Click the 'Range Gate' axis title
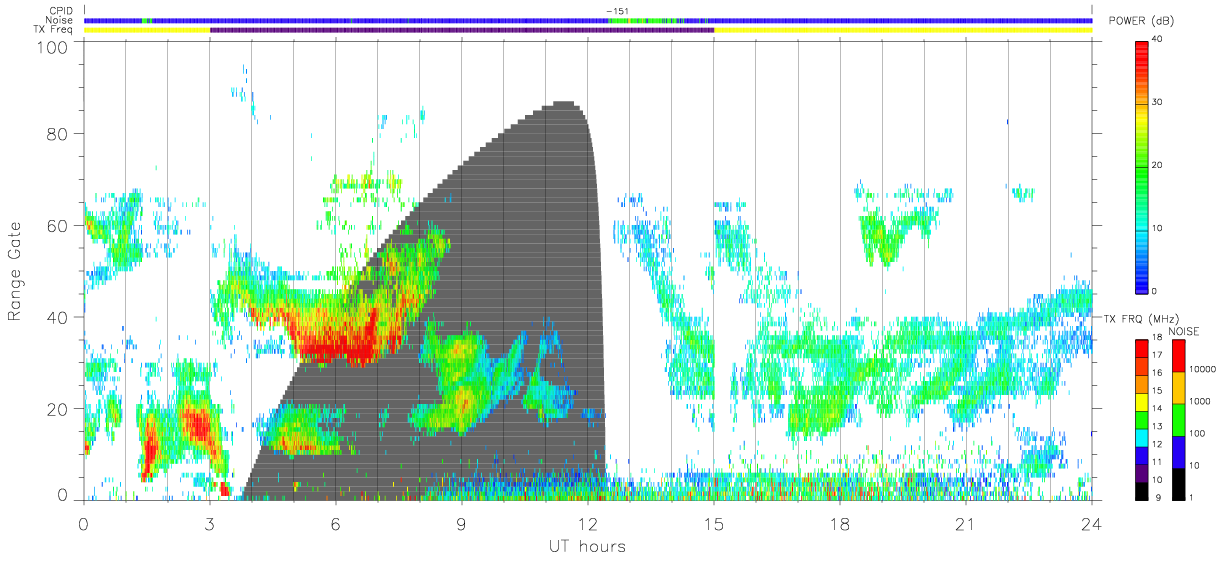The width and height of the screenshot is (1228, 567). coord(16,271)
